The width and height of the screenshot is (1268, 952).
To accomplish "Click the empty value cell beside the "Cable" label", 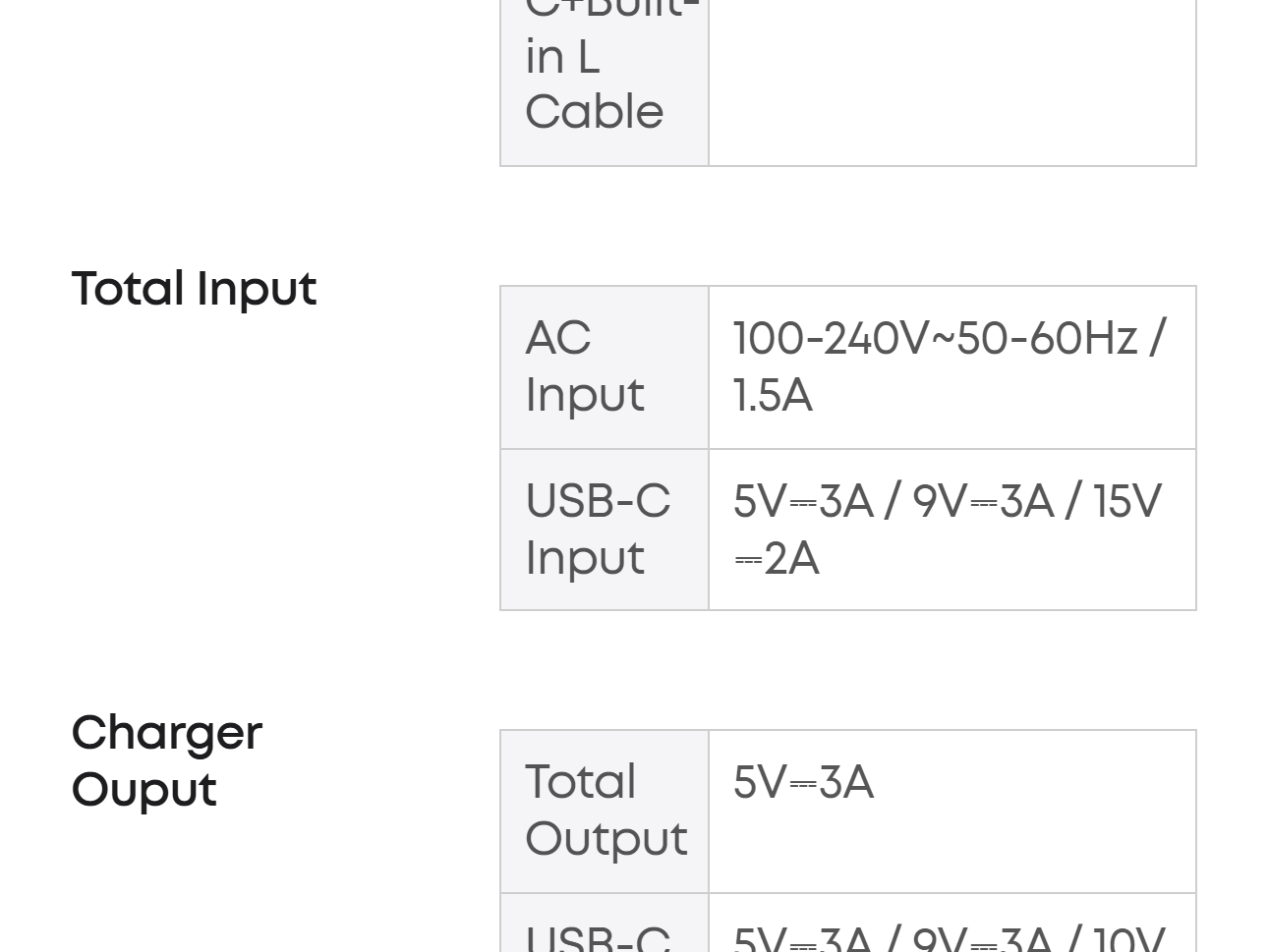I will (951, 84).
